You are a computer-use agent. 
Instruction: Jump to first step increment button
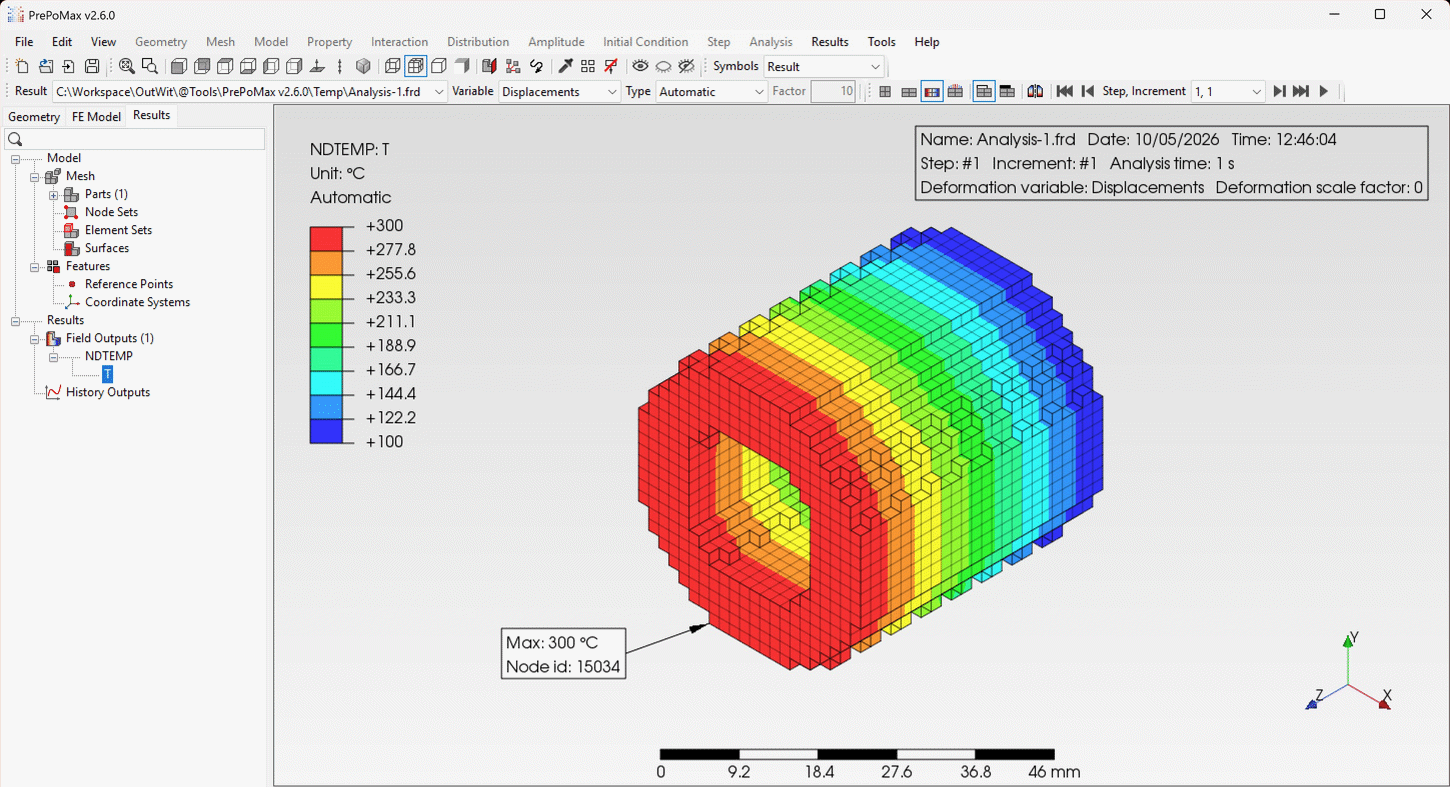pos(1064,91)
